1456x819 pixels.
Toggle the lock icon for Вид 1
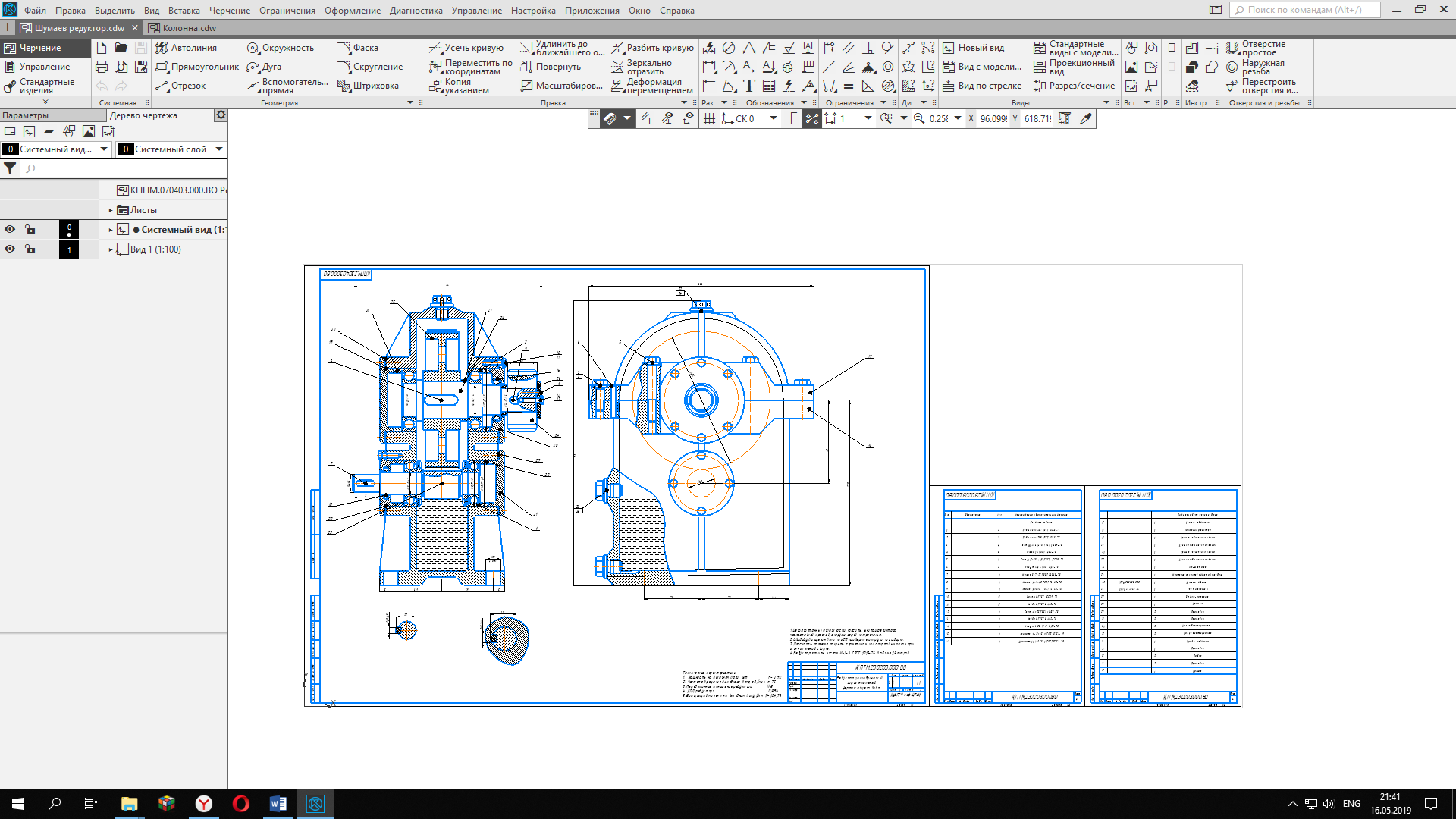click(x=30, y=249)
